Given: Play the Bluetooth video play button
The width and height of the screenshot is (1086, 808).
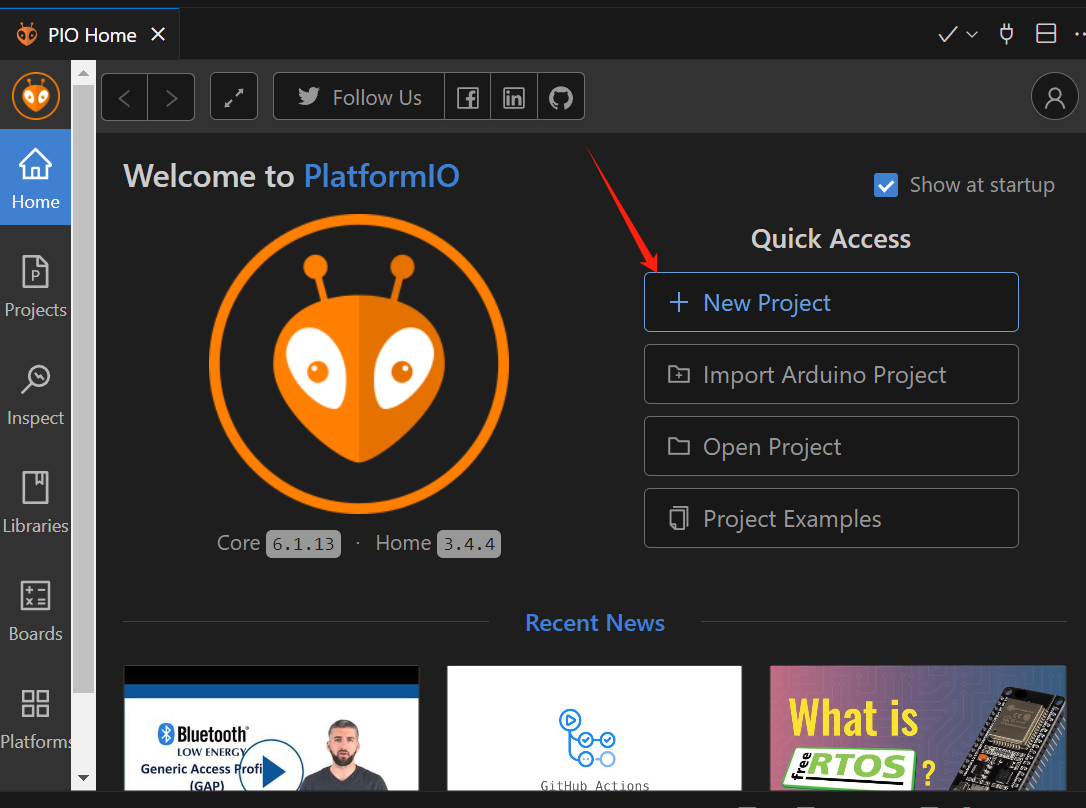Looking at the screenshot, I should (273, 770).
